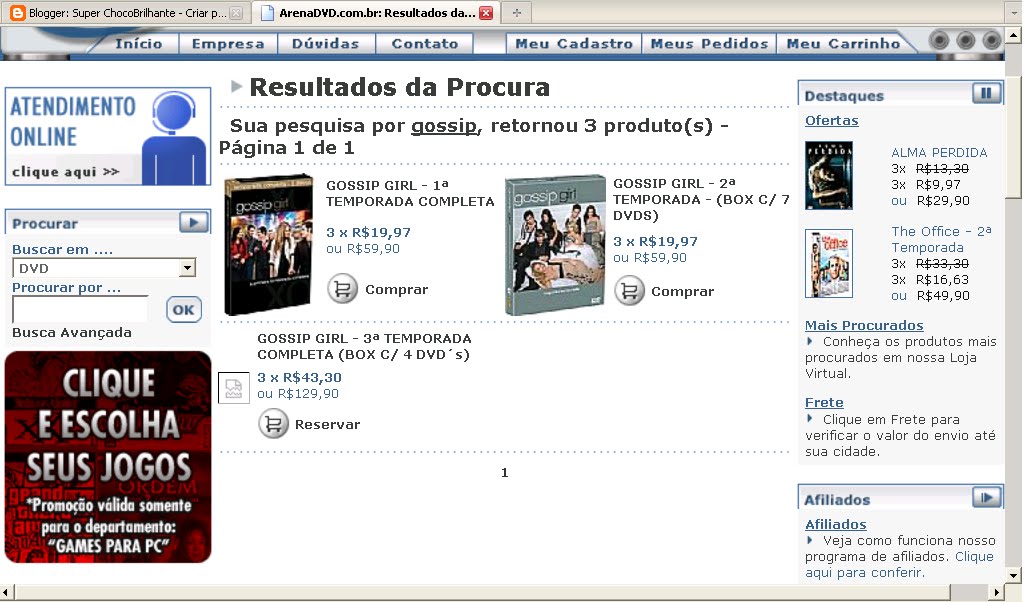
Task: Click the Gossip Girl season 2 cover image
Action: [556, 244]
